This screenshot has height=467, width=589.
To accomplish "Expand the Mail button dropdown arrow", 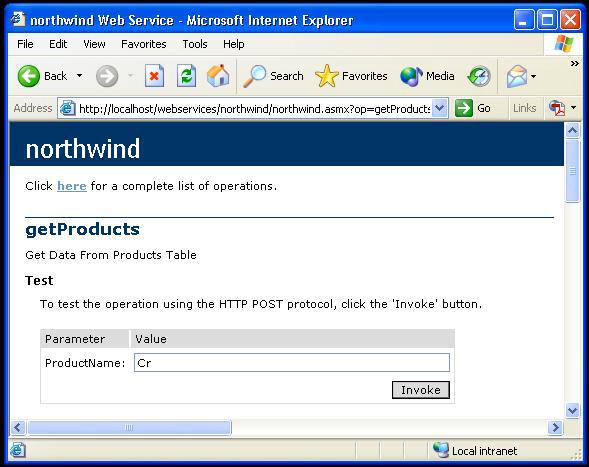I will (x=533, y=76).
